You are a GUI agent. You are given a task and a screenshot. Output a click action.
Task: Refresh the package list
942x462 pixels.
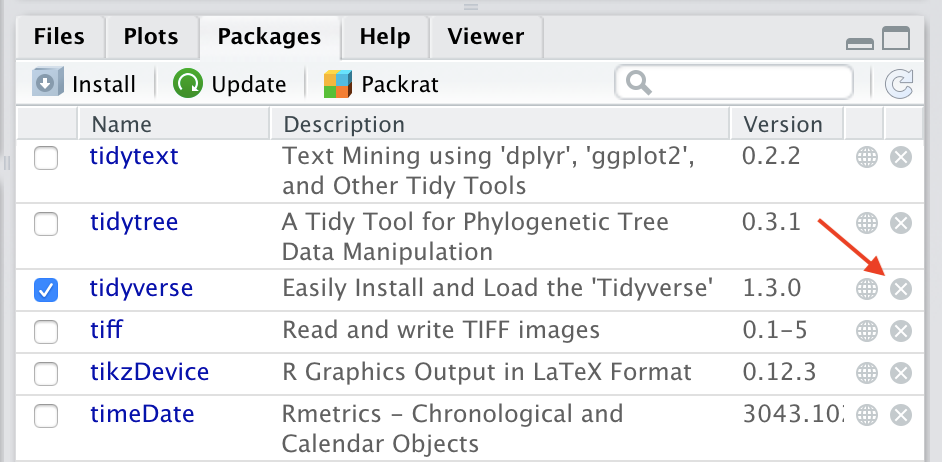tap(899, 84)
